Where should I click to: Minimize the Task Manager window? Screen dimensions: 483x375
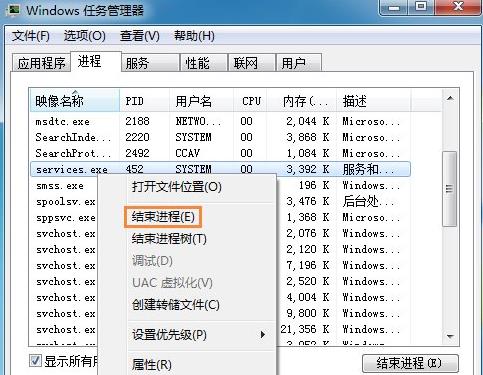(394, 7)
